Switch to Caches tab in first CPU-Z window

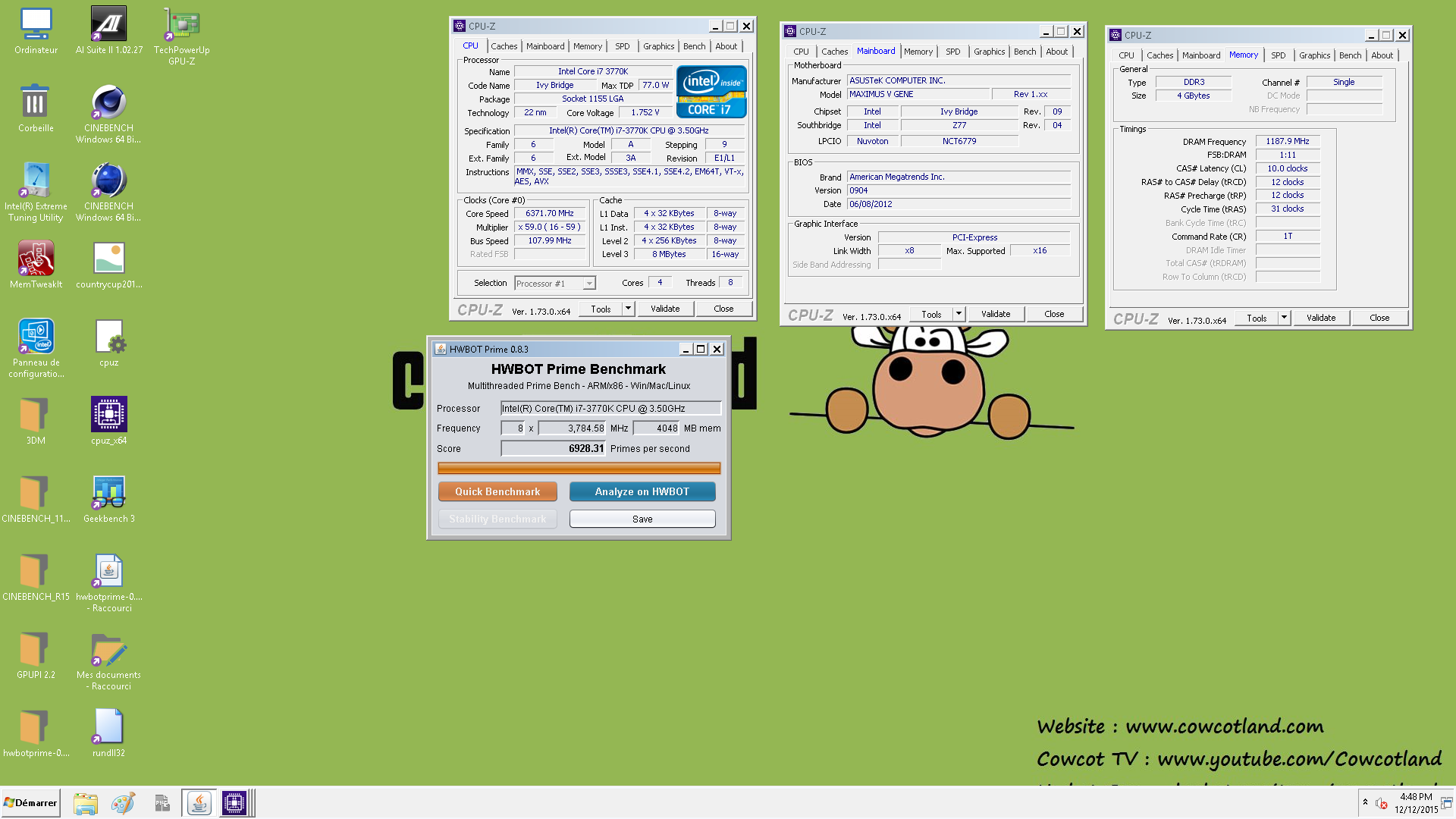[x=504, y=46]
